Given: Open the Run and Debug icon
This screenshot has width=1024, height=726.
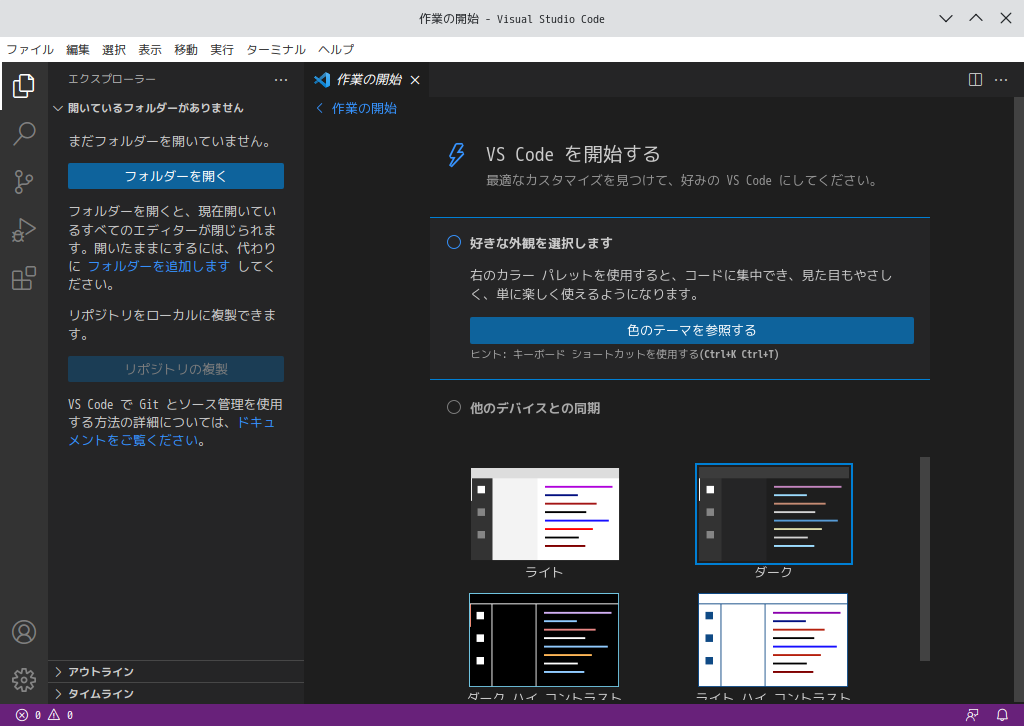Looking at the screenshot, I should point(24,230).
